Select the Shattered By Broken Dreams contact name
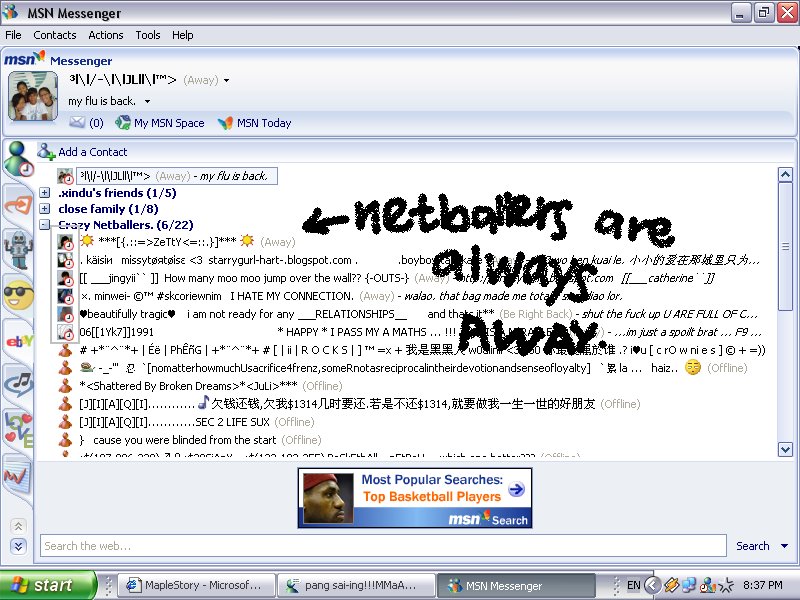Image resolution: width=800 pixels, height=600 pixels. tap(188, 386)
